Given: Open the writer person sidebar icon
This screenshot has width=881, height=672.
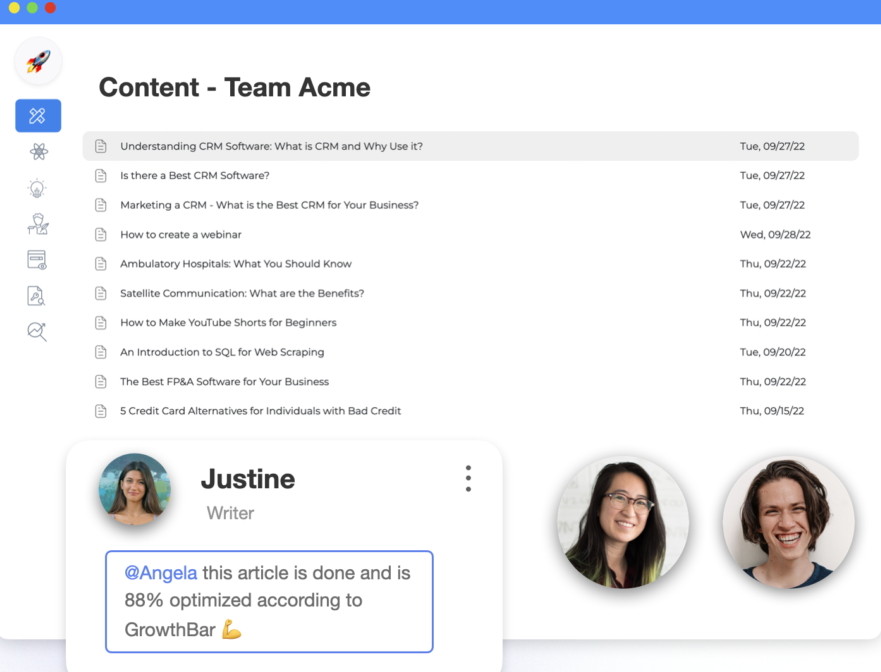Looking at the screenshot, I should point(38,224).
